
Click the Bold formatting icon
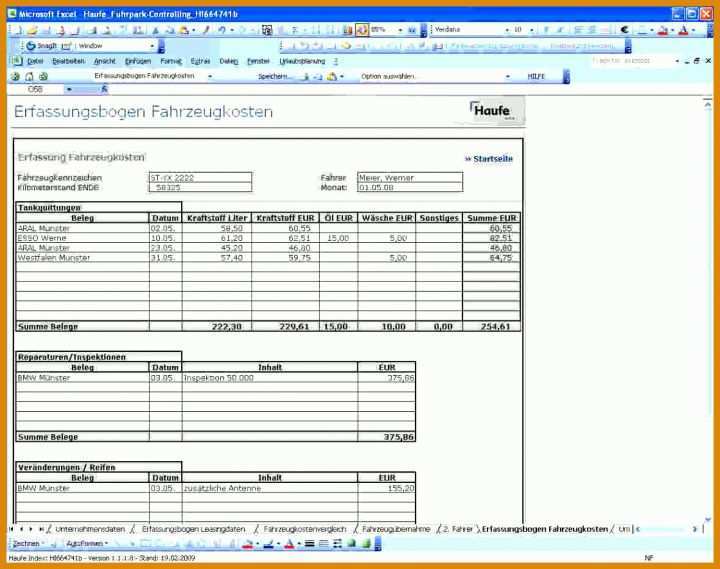point(546,30)
